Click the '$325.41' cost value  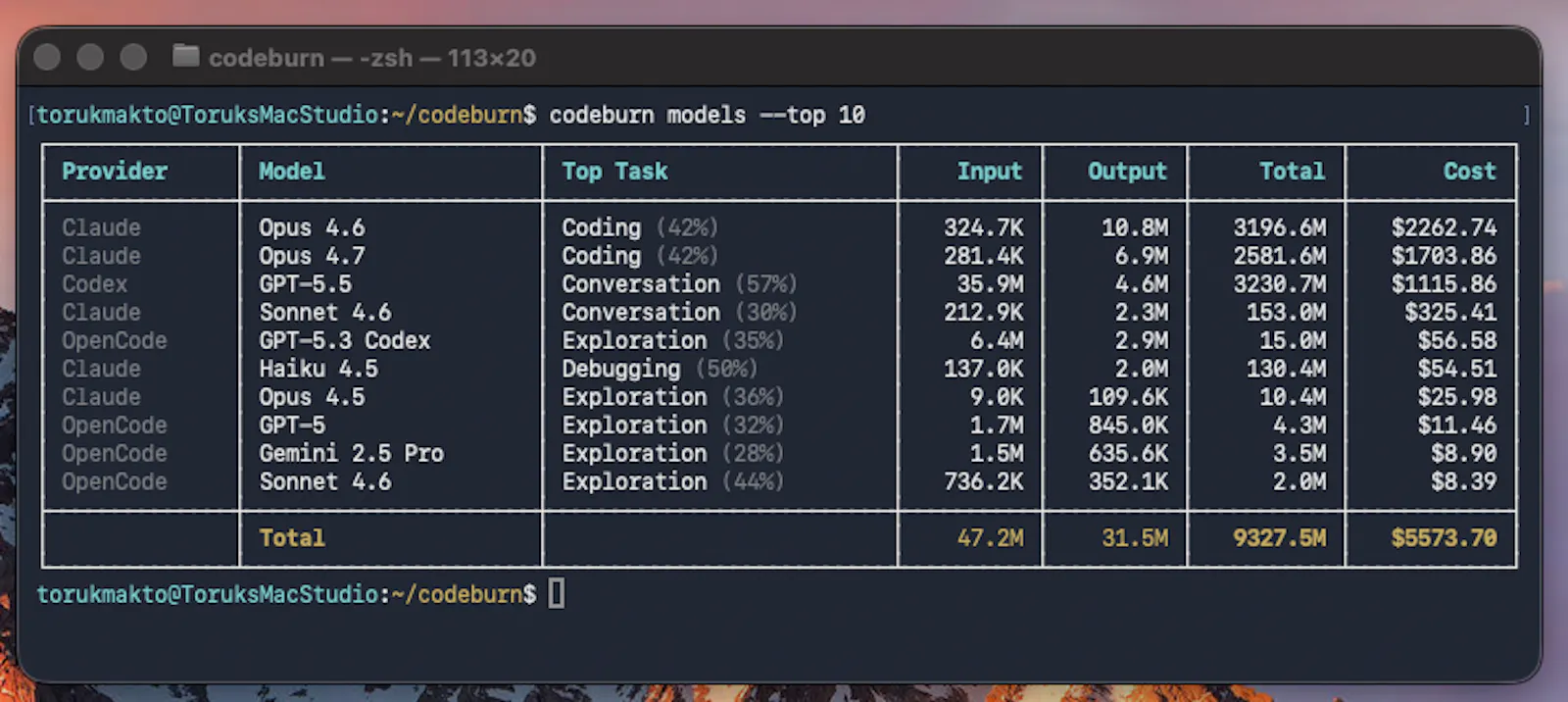click(x=1451, y=313)
